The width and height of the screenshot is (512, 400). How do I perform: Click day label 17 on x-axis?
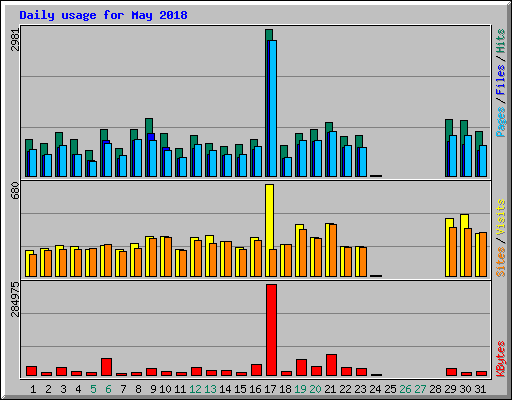(270, 389)
